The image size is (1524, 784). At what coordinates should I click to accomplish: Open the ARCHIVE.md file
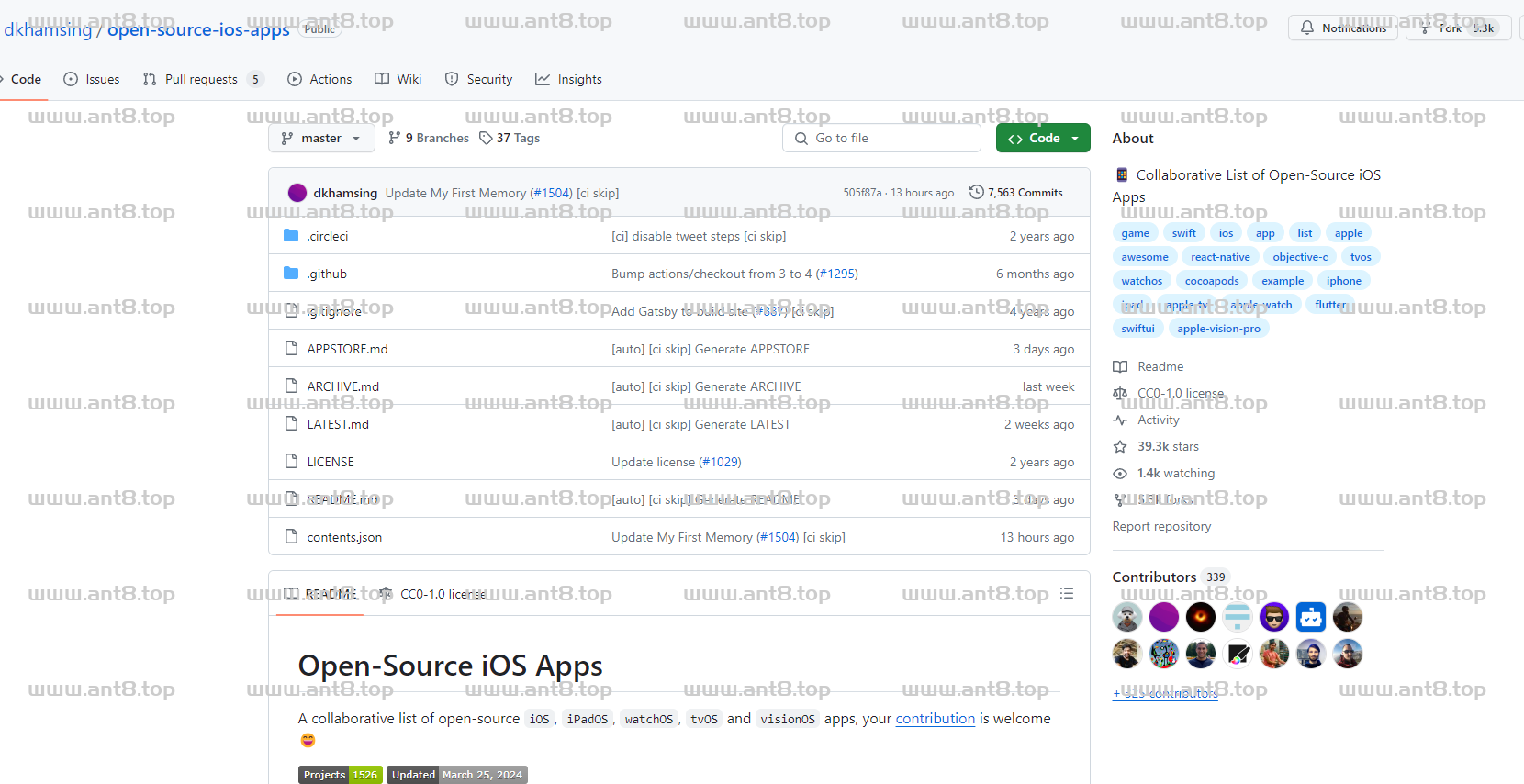click(x=342, y=386)
